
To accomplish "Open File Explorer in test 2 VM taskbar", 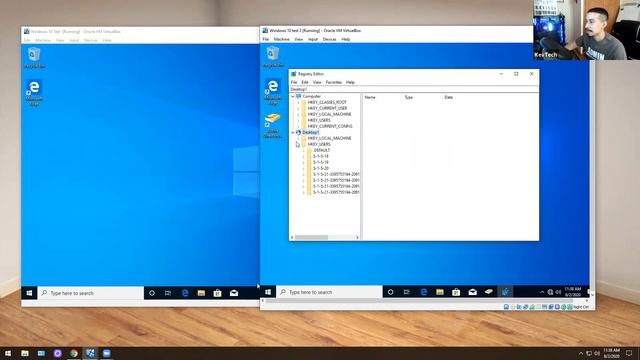I will point(440,292).
